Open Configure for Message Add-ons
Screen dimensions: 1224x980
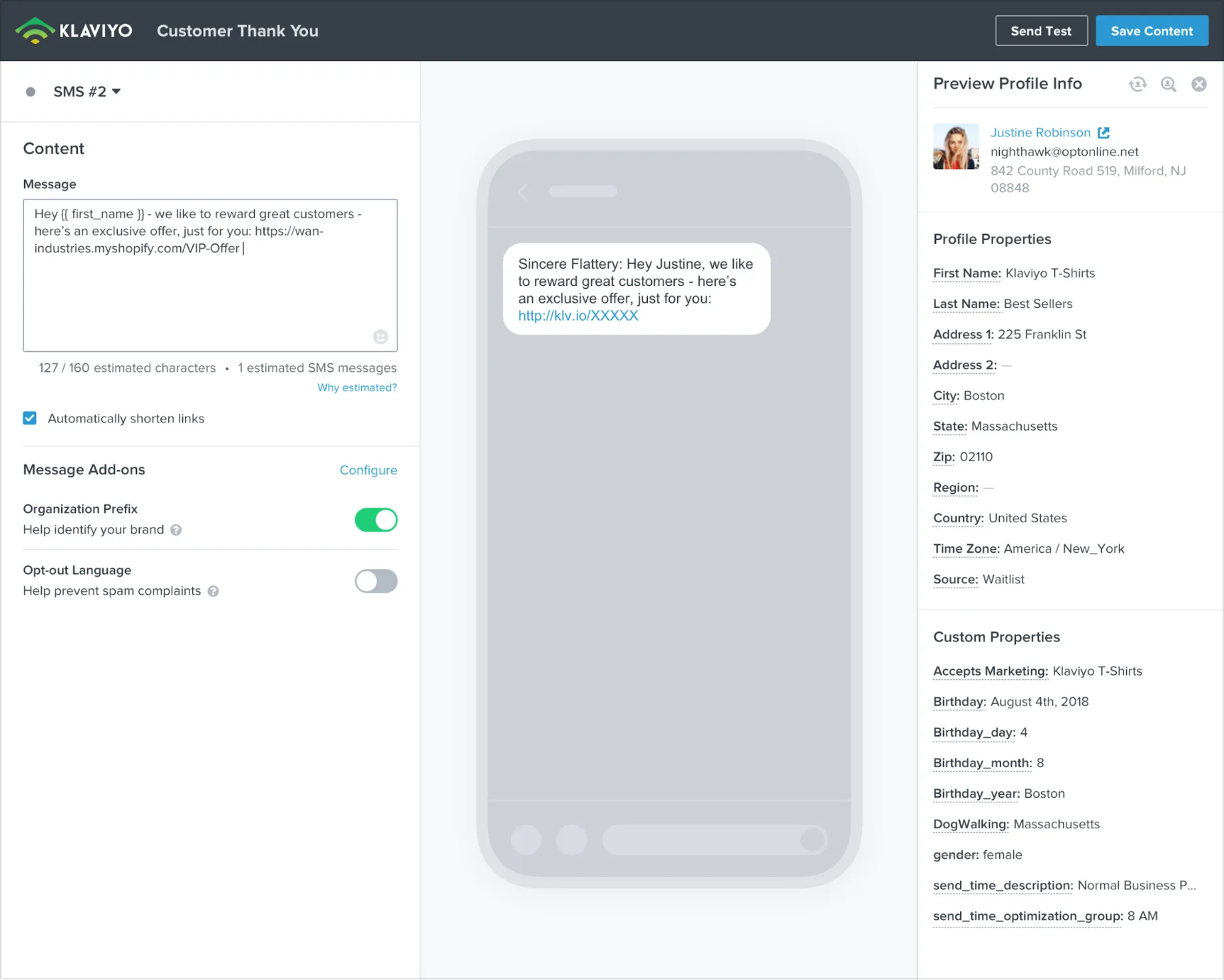pyautogui.click(x=369, y=470)
